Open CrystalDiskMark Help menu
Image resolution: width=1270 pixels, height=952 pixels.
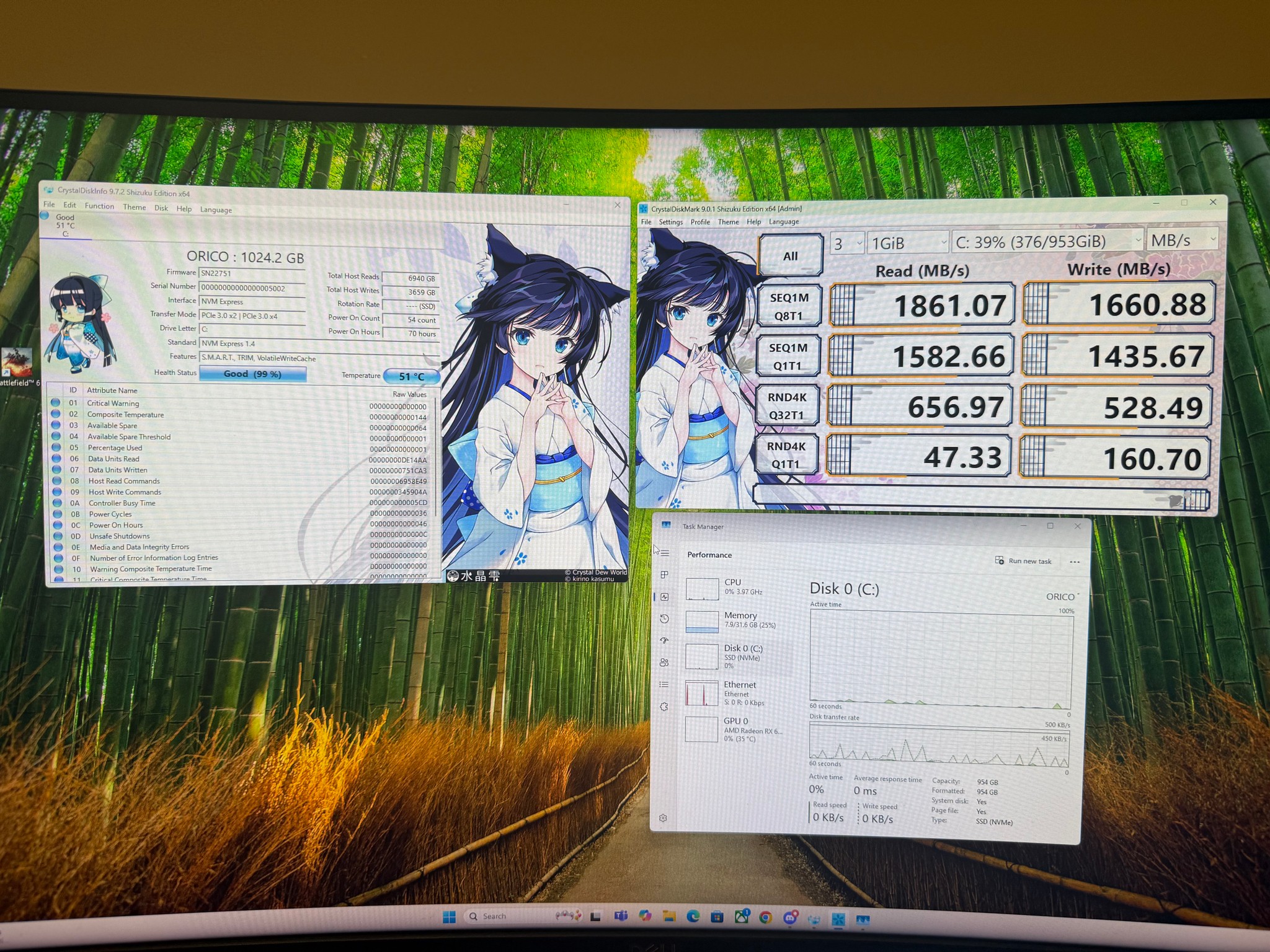pyautogui.click(x=753, y=222)
